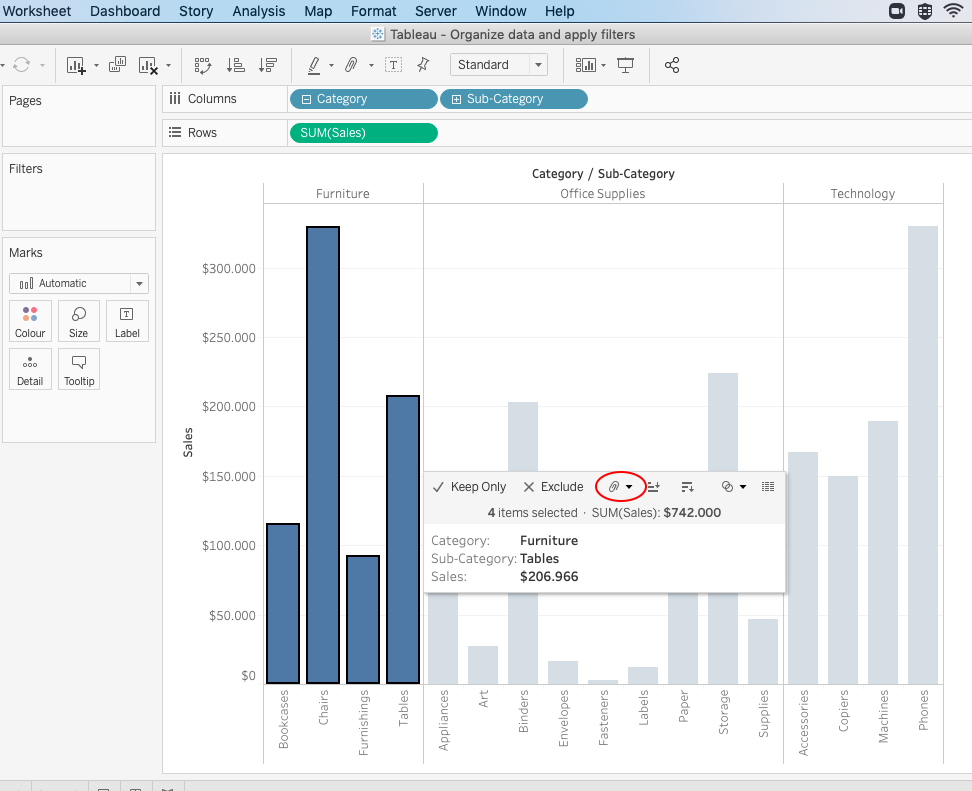Sort descending from tooltip toolbar
Viewport: 972px width, 791px height.
point(687,487)
